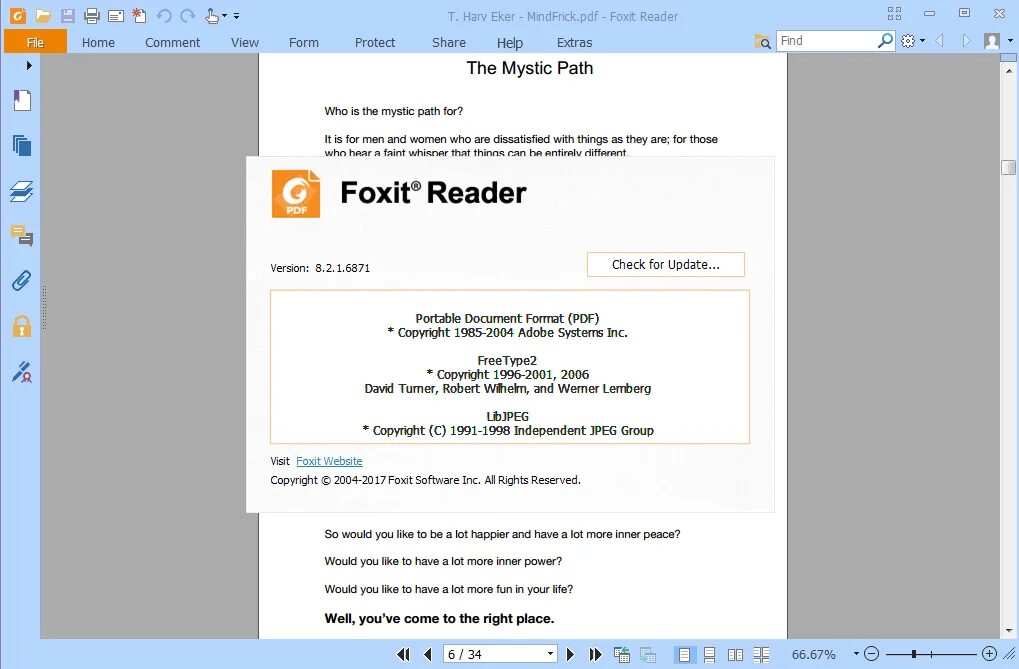Click the Foxit Reader application icon in title bar
The width and height of the screenshot is (1019, 669).
18,15
